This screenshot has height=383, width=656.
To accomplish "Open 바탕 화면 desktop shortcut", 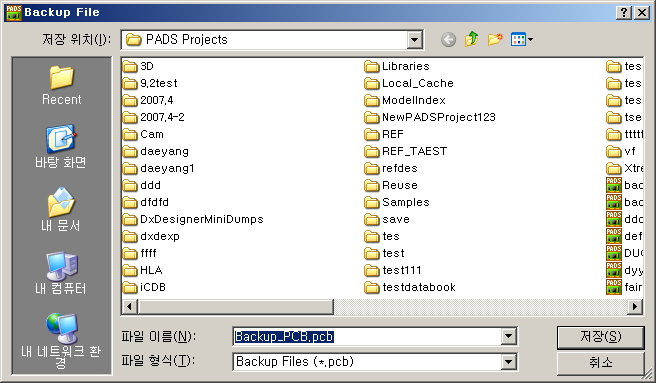I will click(x=61, y=146).
